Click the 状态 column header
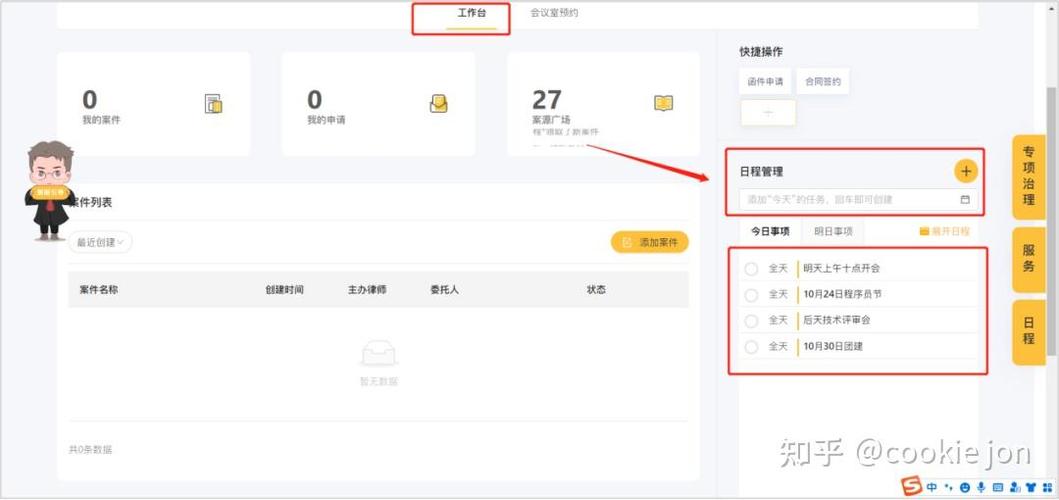The width and height of the screenshot is (1059, 500). click(x=596, y=290)
